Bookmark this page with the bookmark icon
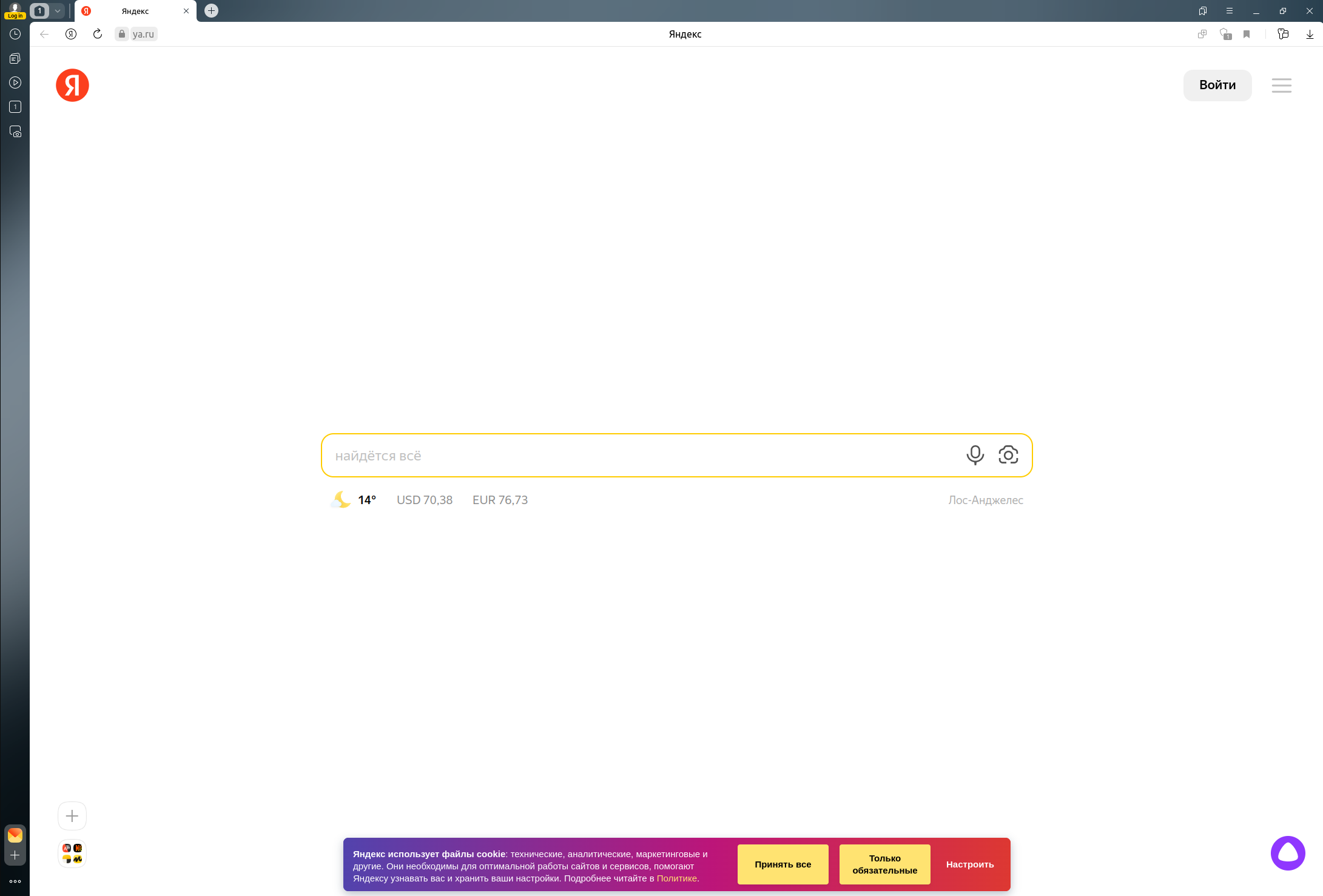 1247,35
